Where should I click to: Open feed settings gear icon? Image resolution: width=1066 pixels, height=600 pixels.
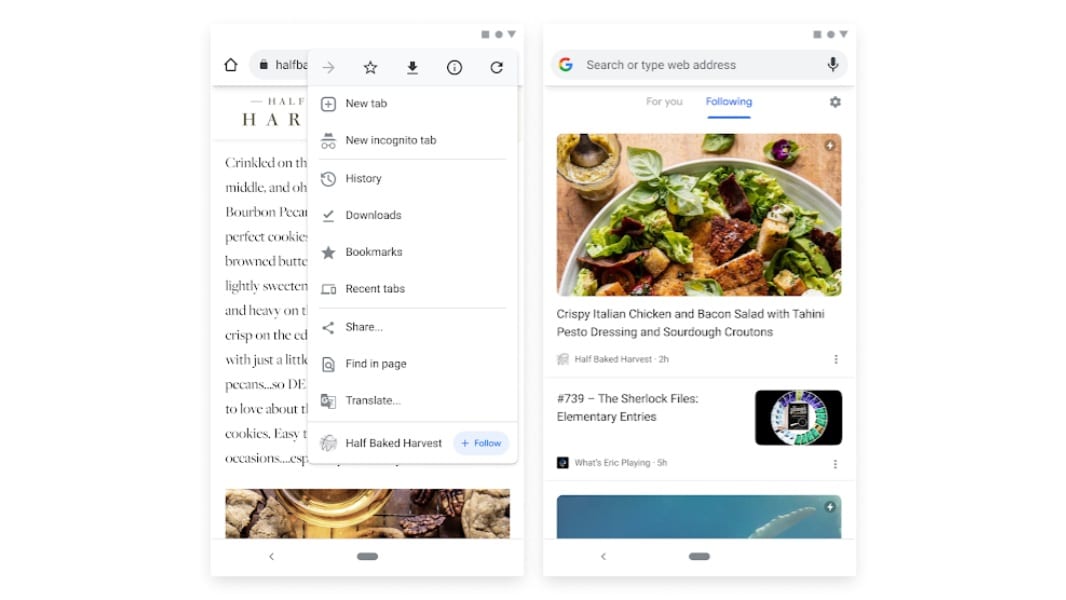tap(835, 102)
